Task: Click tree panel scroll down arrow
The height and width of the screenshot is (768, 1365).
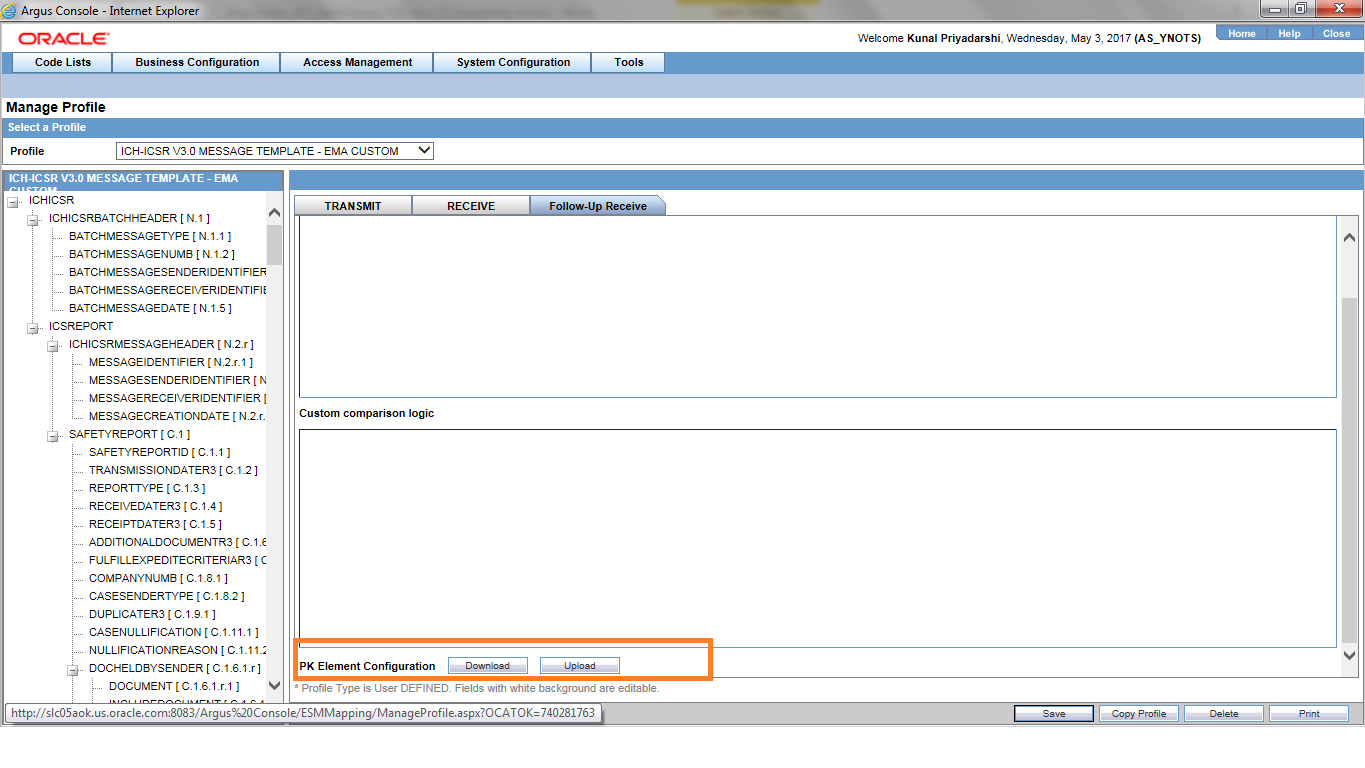Action: [x=275, y=686]
